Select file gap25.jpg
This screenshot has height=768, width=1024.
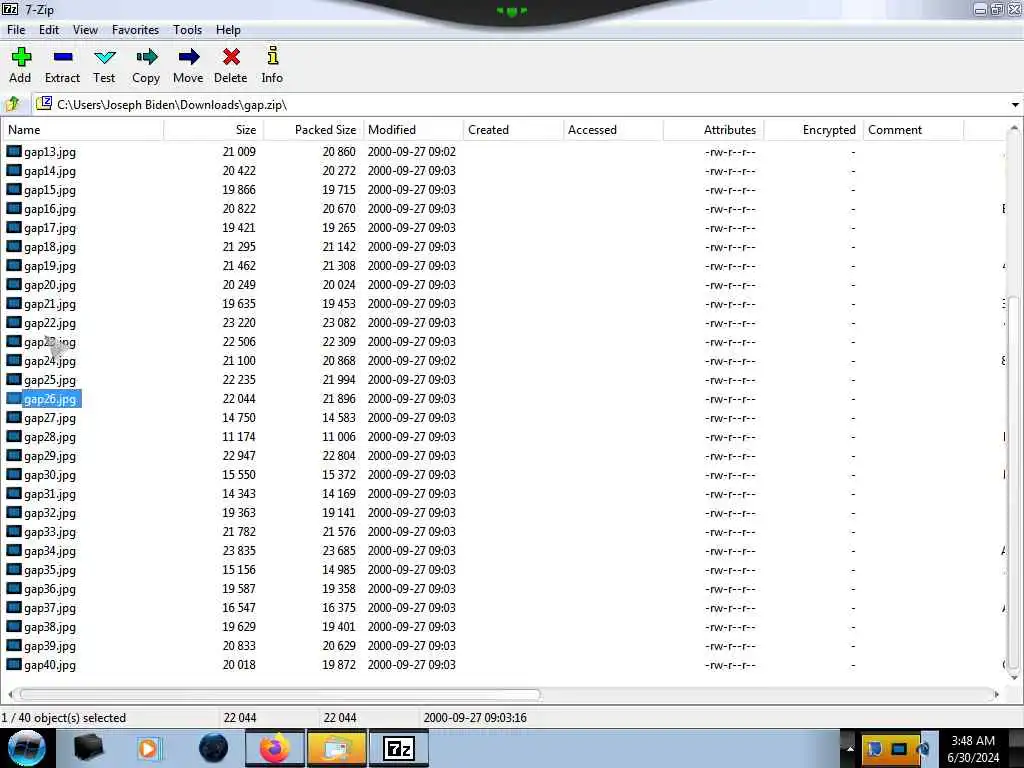[x=50, y=379]
